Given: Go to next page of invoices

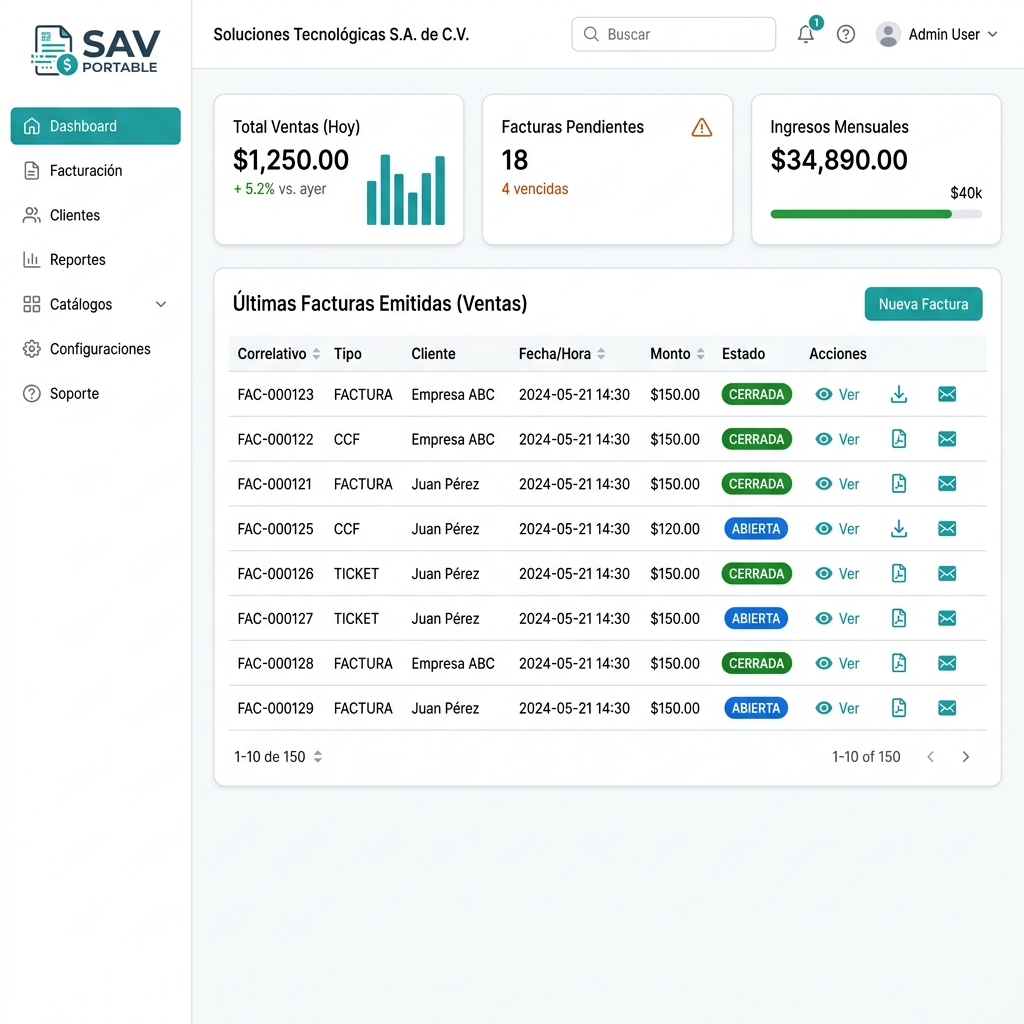Looking at the screenshot, I should click(x=966, y=757).
